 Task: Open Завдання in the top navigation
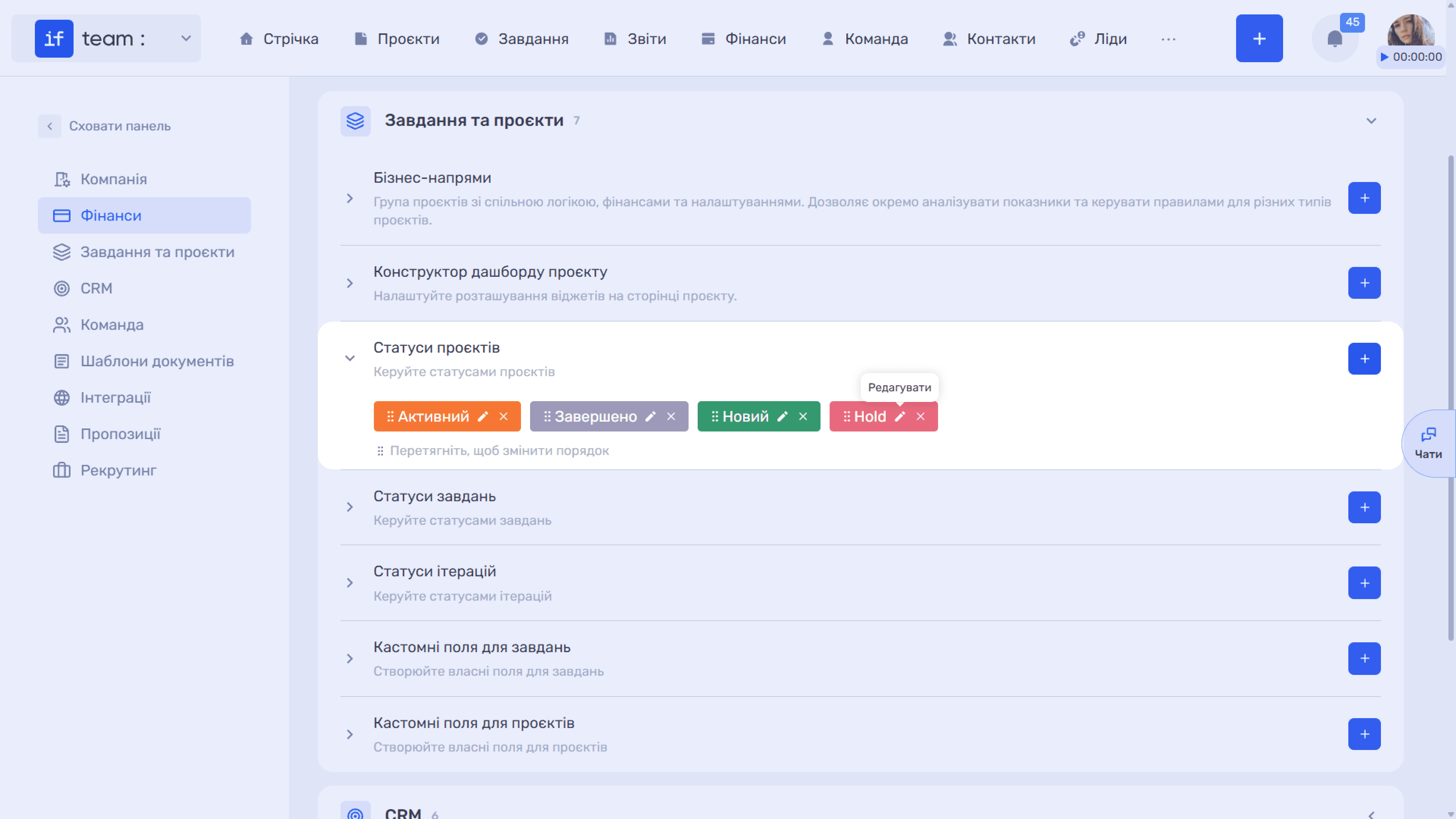(522, 38)
